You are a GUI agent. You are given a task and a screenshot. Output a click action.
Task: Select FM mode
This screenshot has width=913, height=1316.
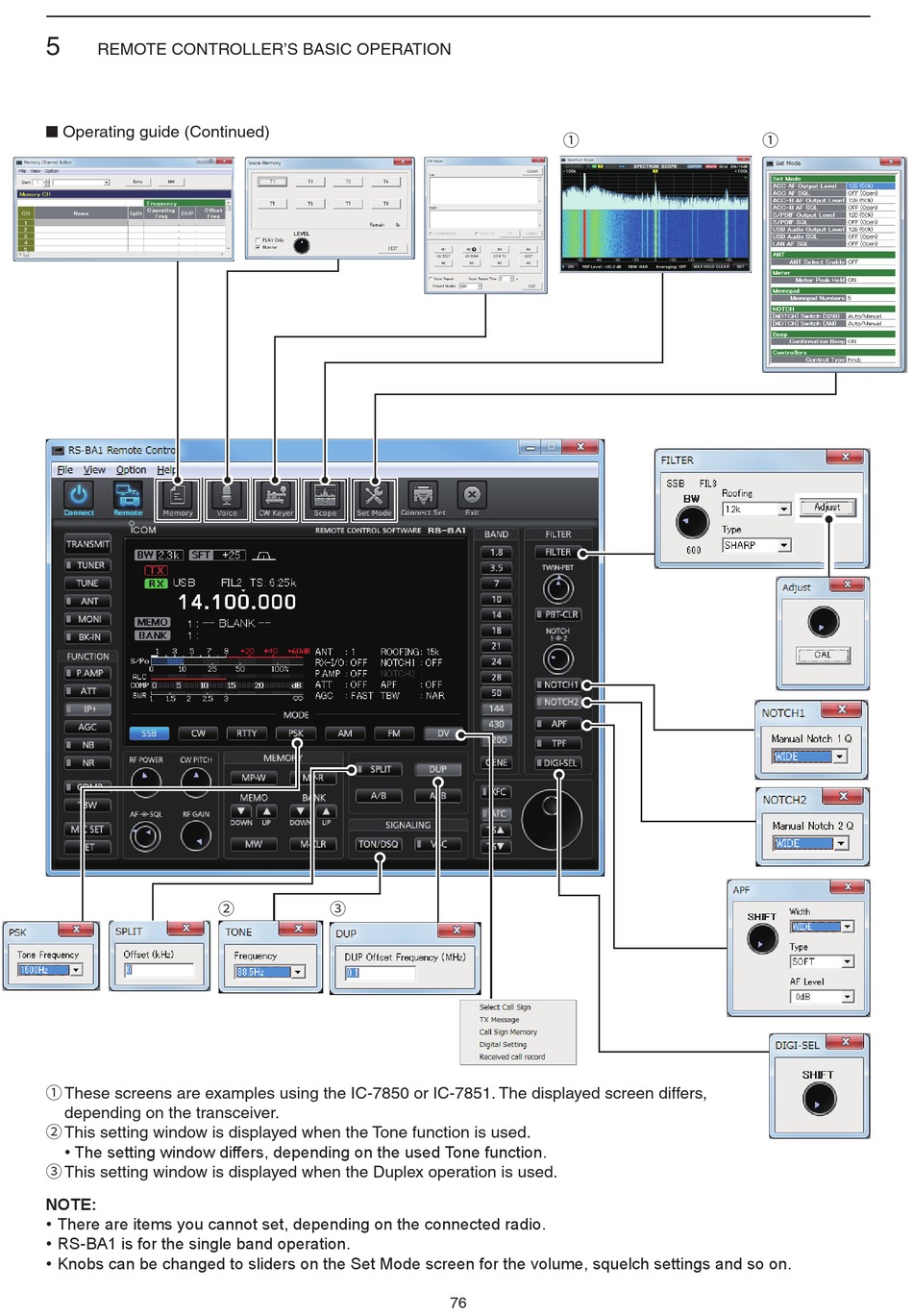pyautogui.click(x=394, y=733)
